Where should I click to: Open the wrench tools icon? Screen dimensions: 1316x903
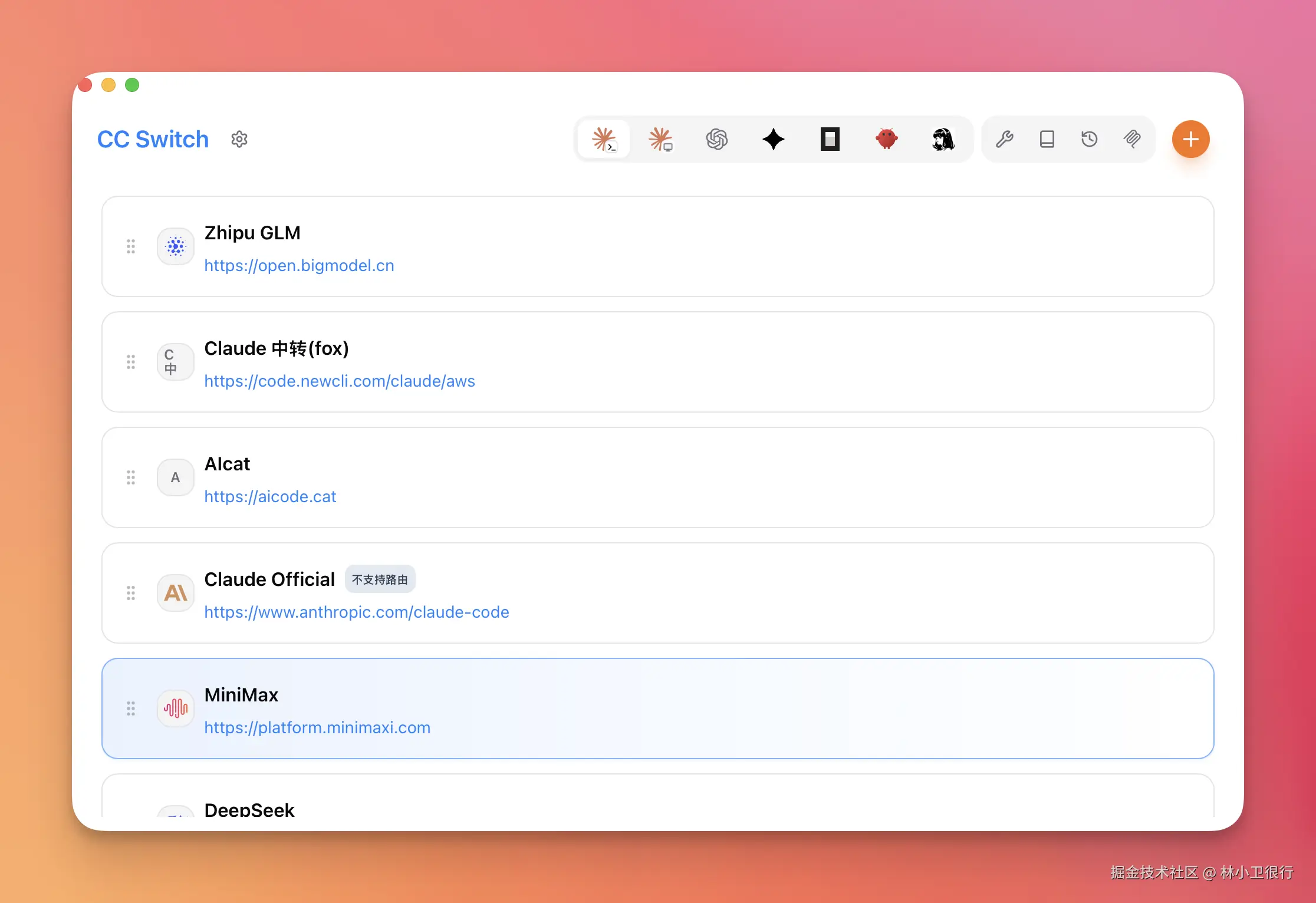coord(1005,140)
